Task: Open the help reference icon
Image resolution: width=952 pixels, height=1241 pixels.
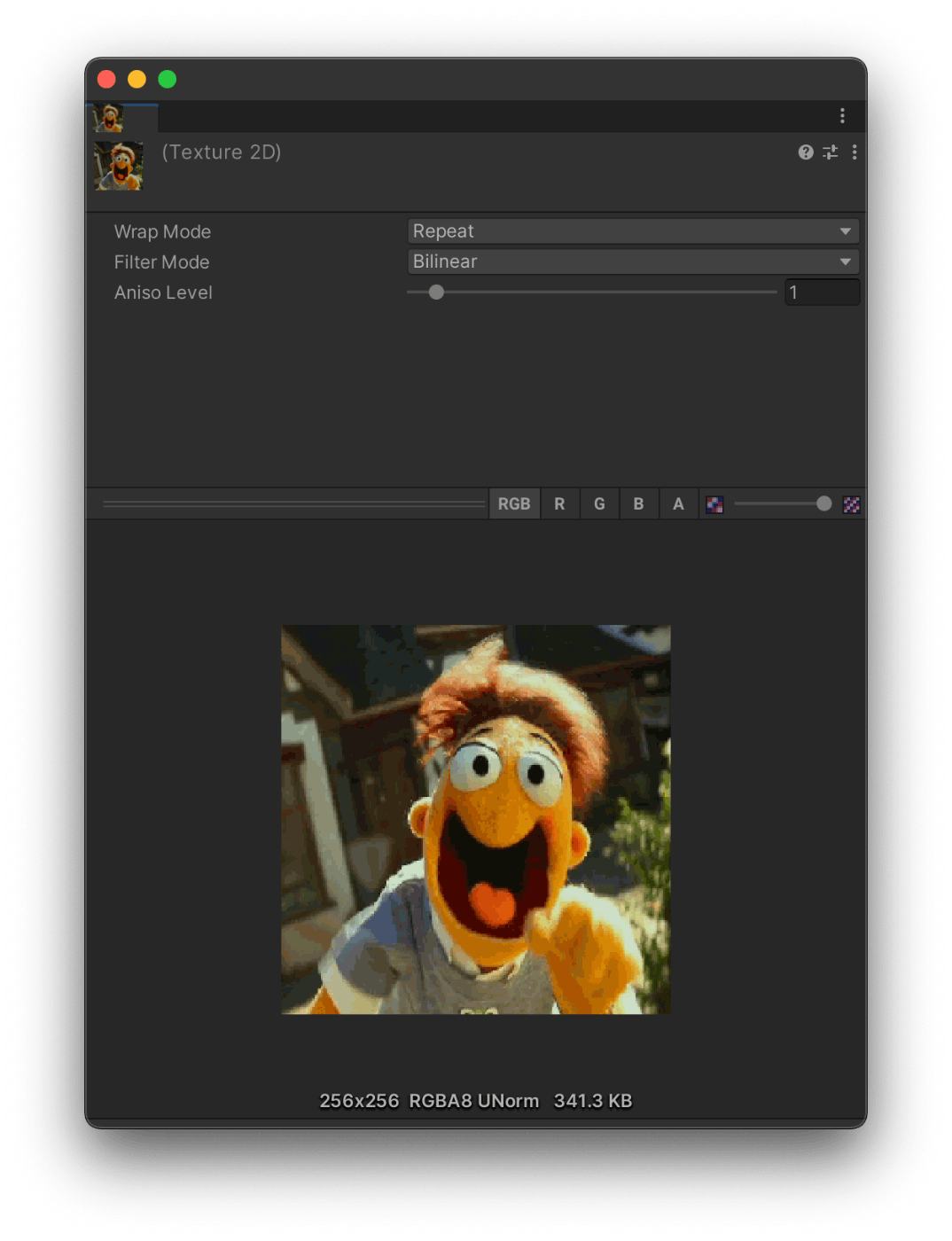Action: 805,152
